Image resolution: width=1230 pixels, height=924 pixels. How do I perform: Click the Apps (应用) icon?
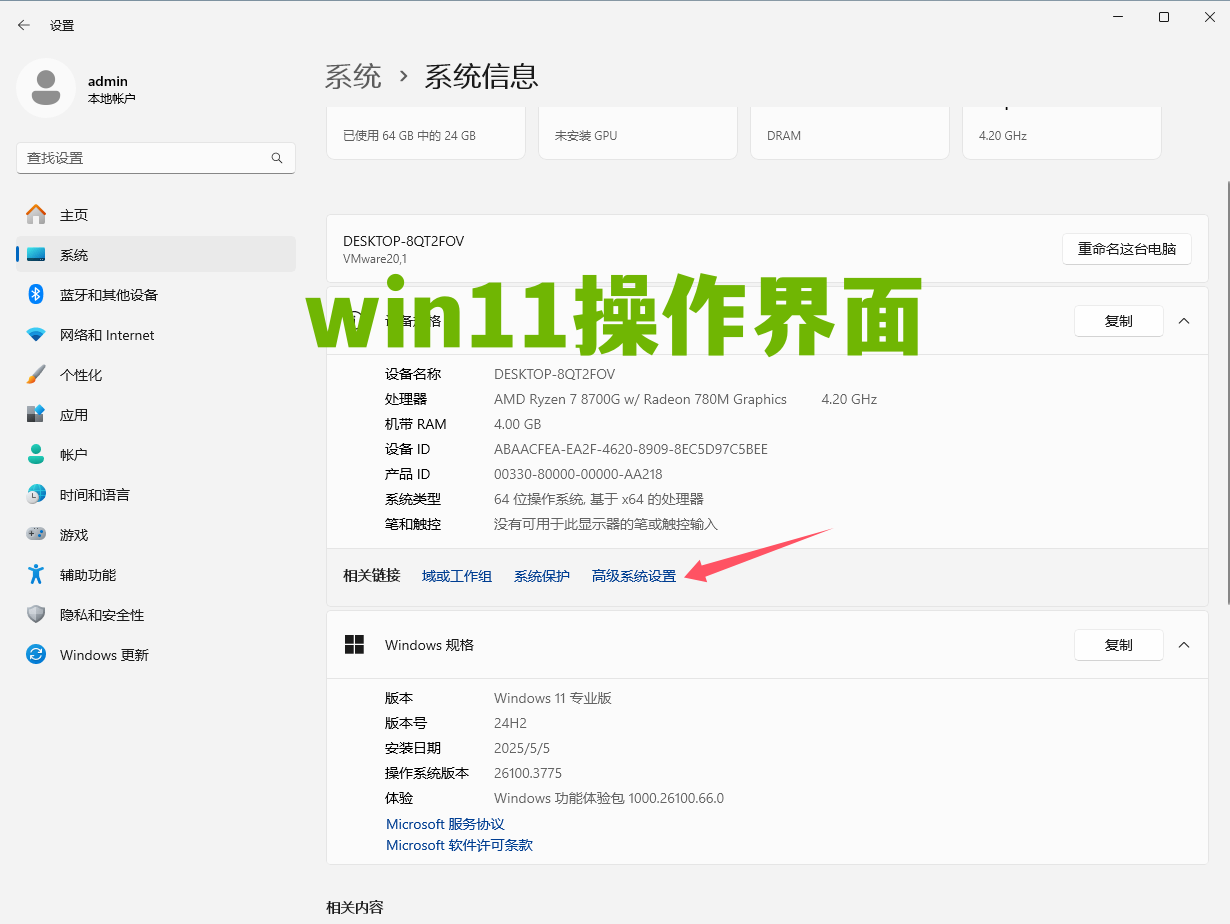(36, 414)
